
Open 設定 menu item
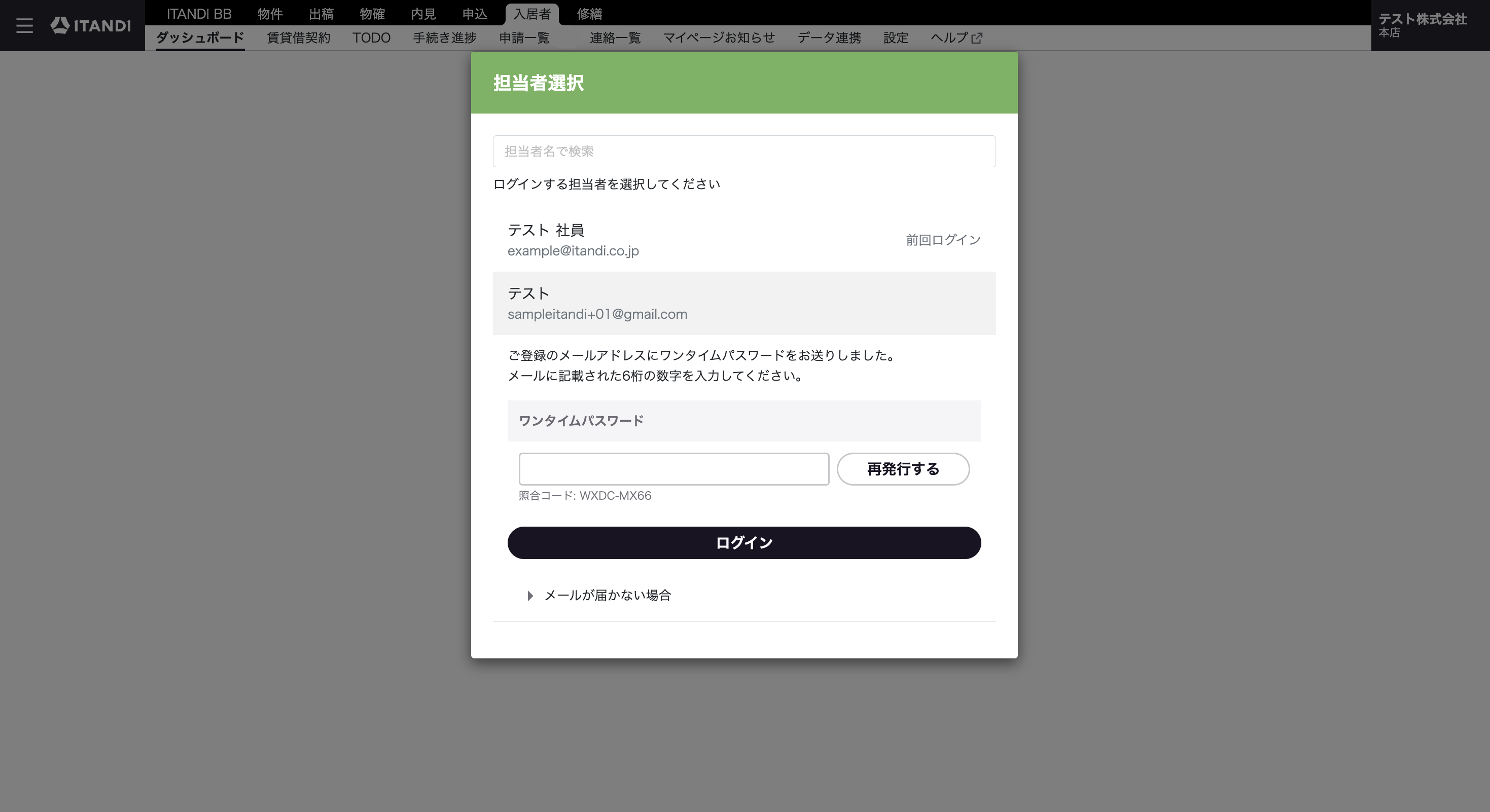tap(896, 38)
